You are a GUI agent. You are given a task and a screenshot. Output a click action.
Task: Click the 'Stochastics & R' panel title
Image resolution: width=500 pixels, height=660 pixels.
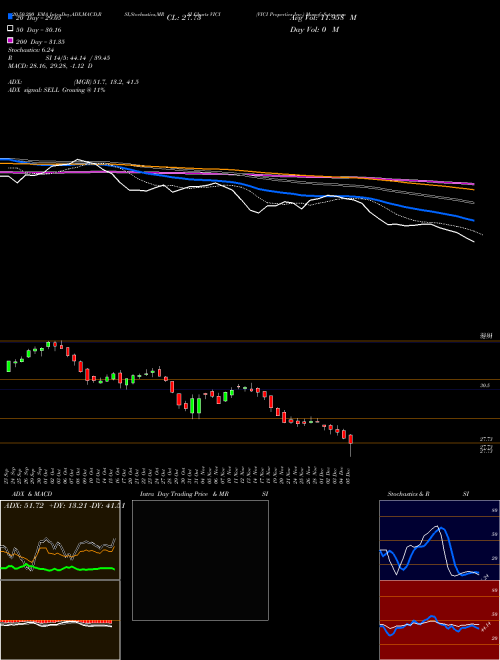408,494
